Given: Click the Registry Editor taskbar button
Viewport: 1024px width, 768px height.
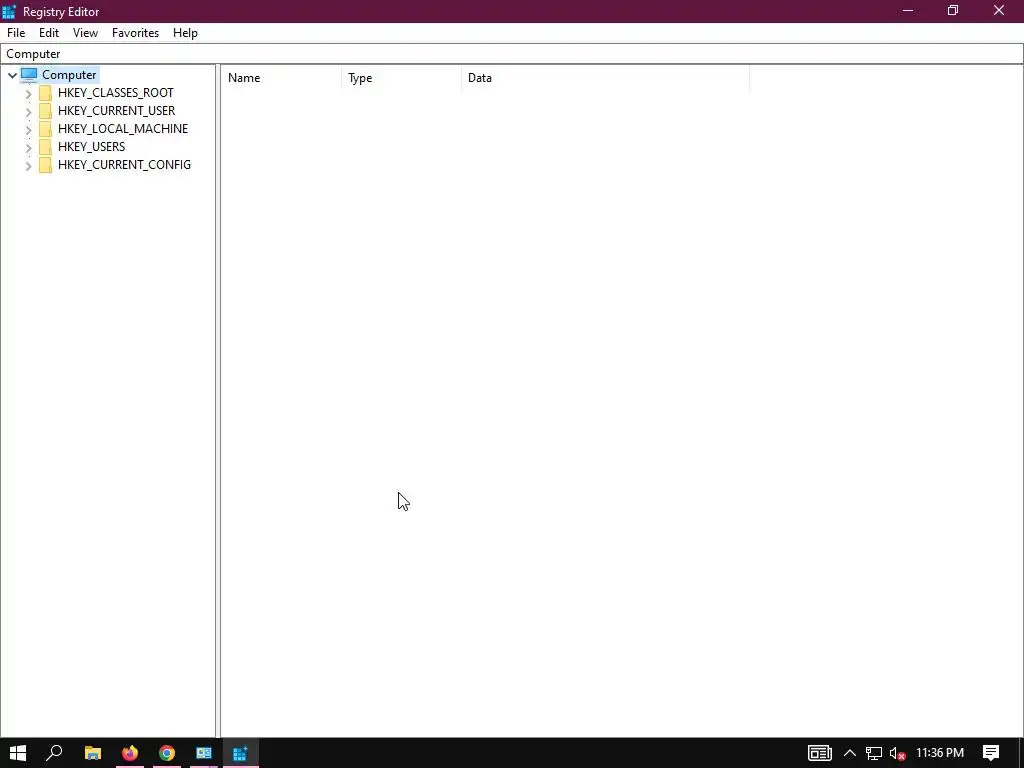Looking at the screenshot, I should (x=240, y=753).
